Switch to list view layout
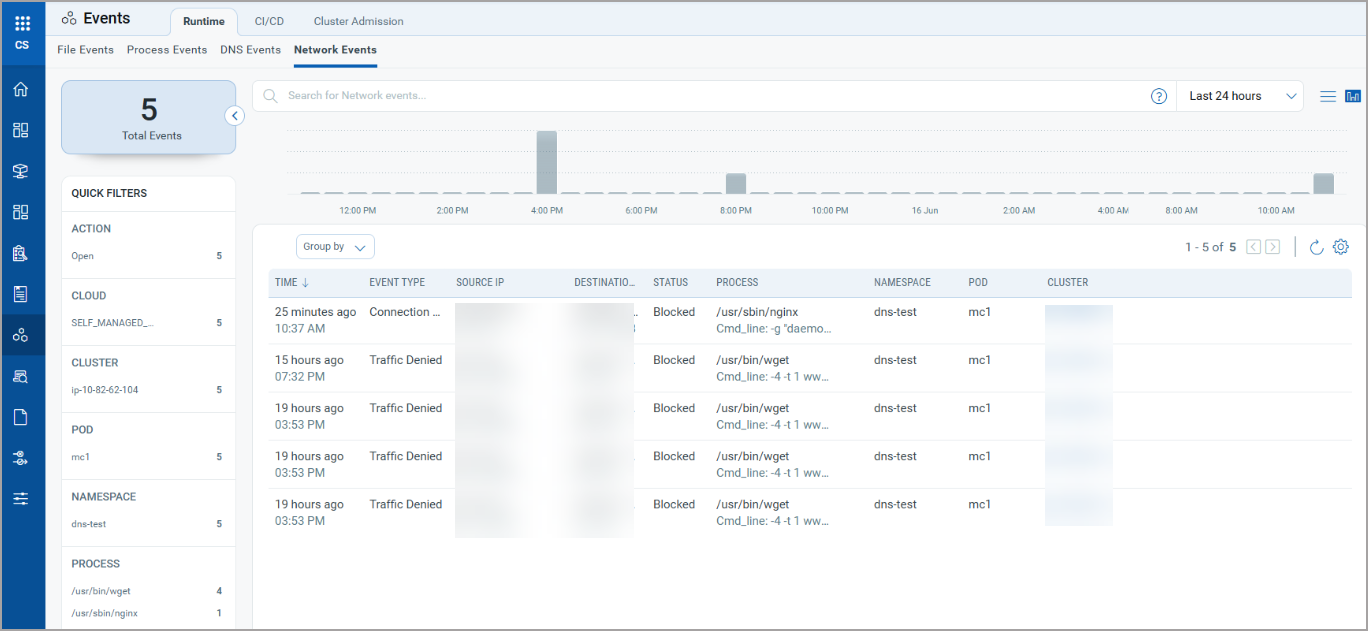Image resolution: width=1368 pixels, height=631 pixels. [1328, 96]
